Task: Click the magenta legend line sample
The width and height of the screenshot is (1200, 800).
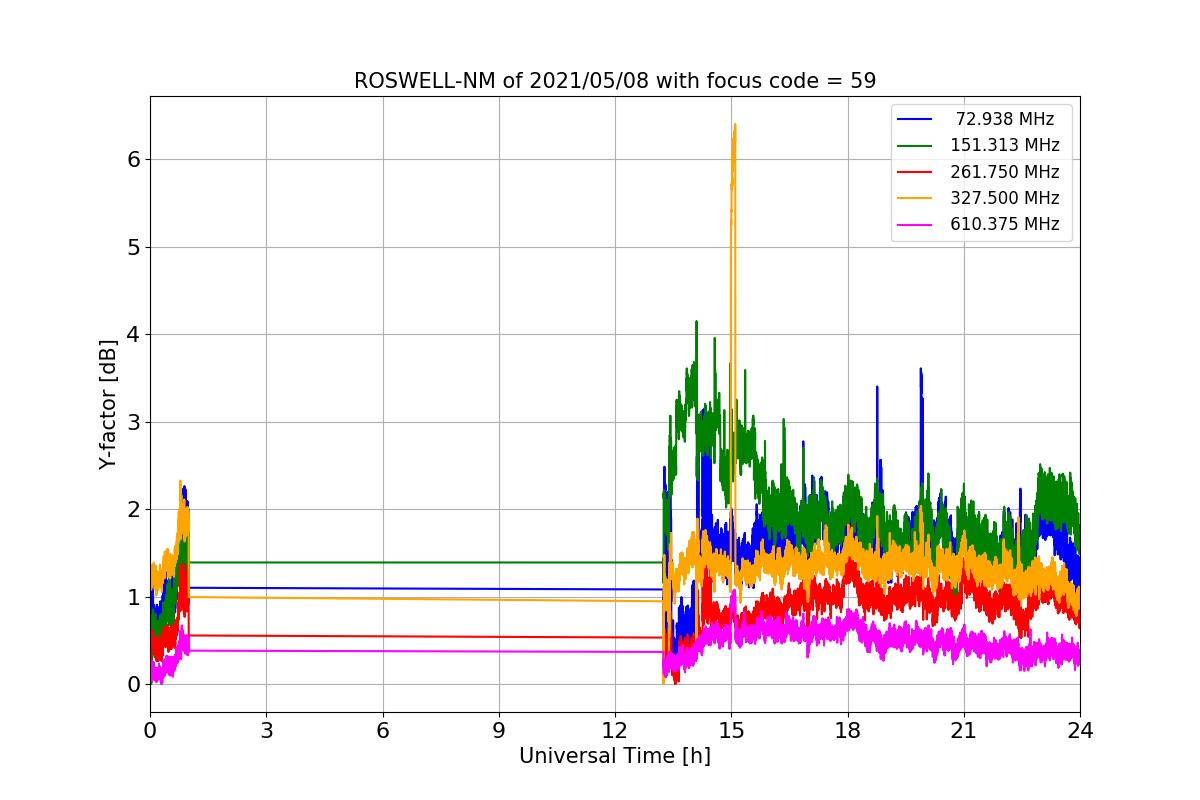Action: [x=915, y=224]
